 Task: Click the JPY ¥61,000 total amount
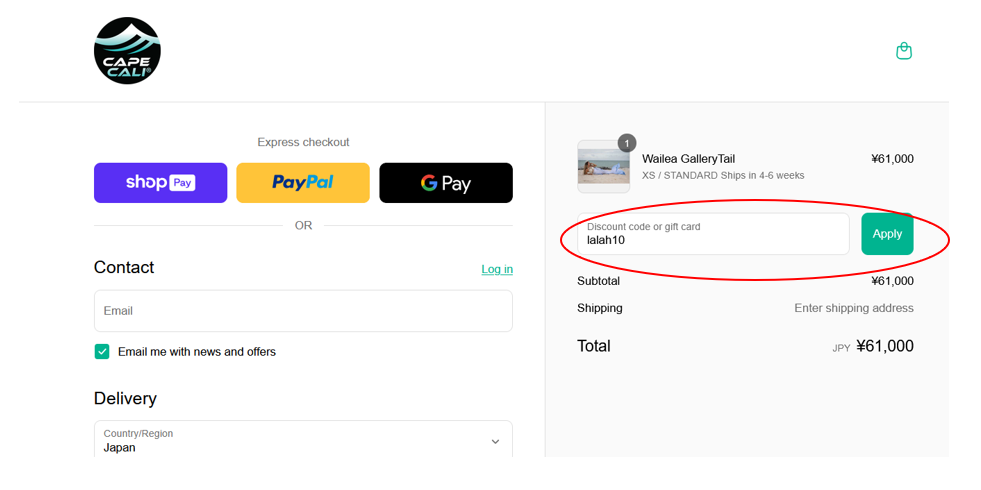pos(873,346)
